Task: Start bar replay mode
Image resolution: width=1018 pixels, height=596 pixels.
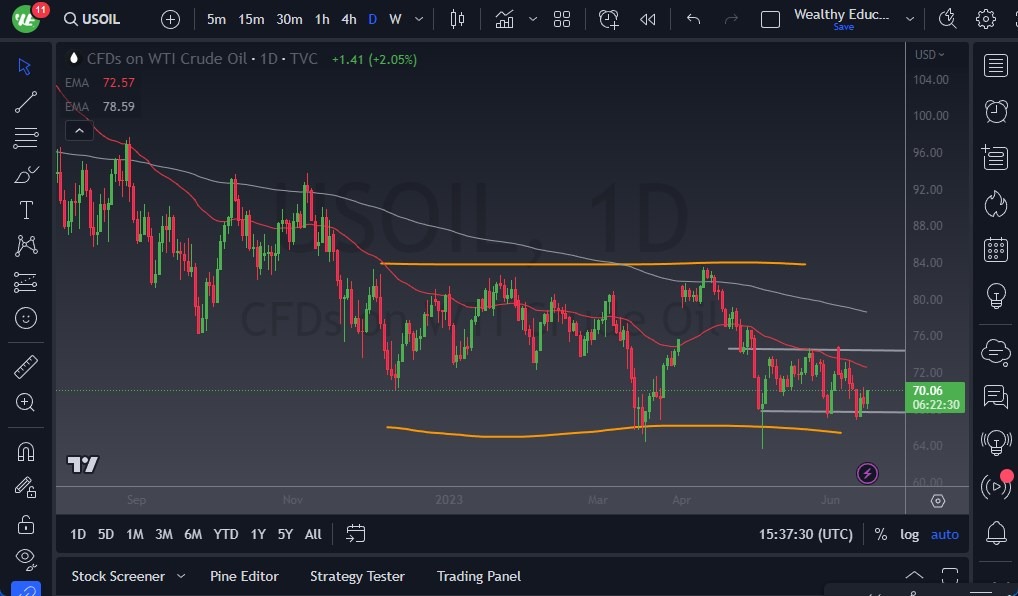Action: pos(647,19)
